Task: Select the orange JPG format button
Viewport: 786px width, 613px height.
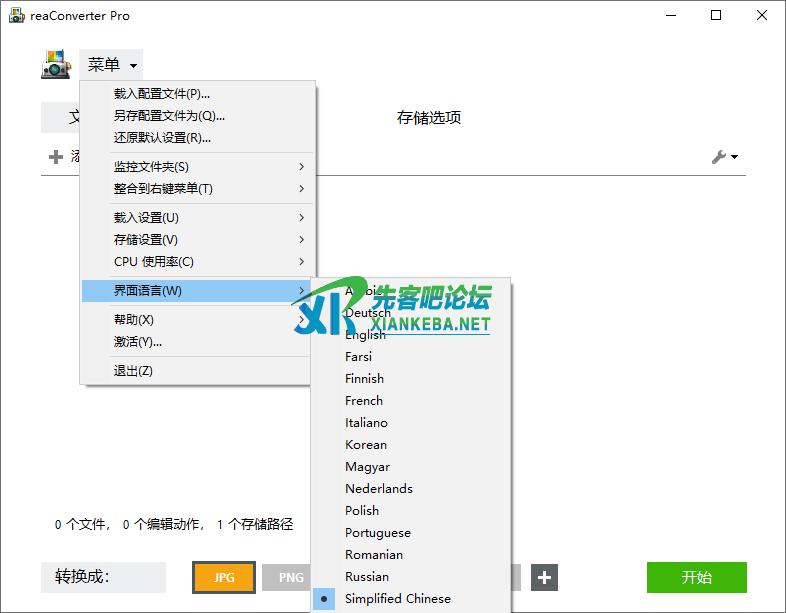Action: 224,577
